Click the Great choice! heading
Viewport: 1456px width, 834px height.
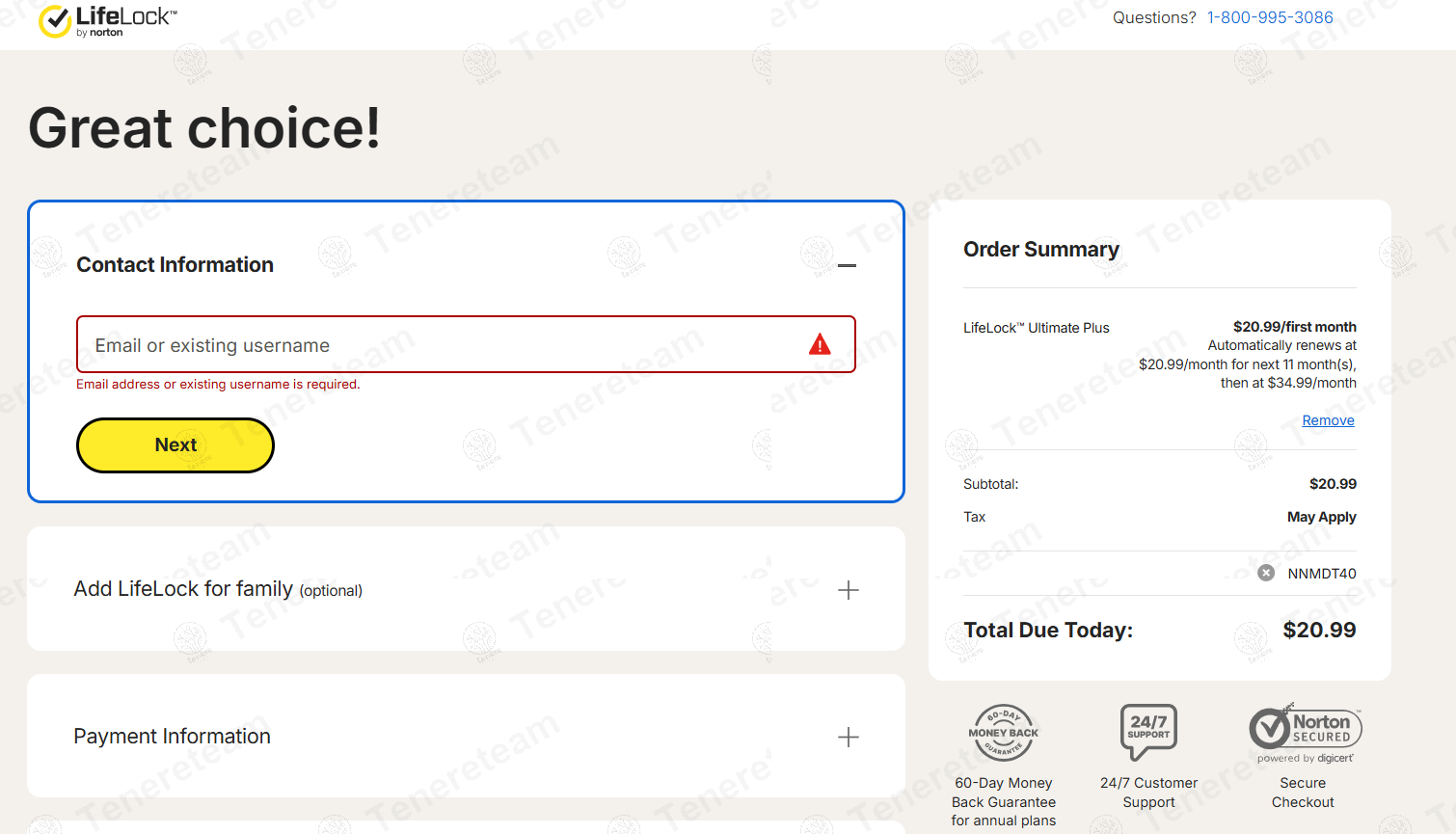coord(204,128)
